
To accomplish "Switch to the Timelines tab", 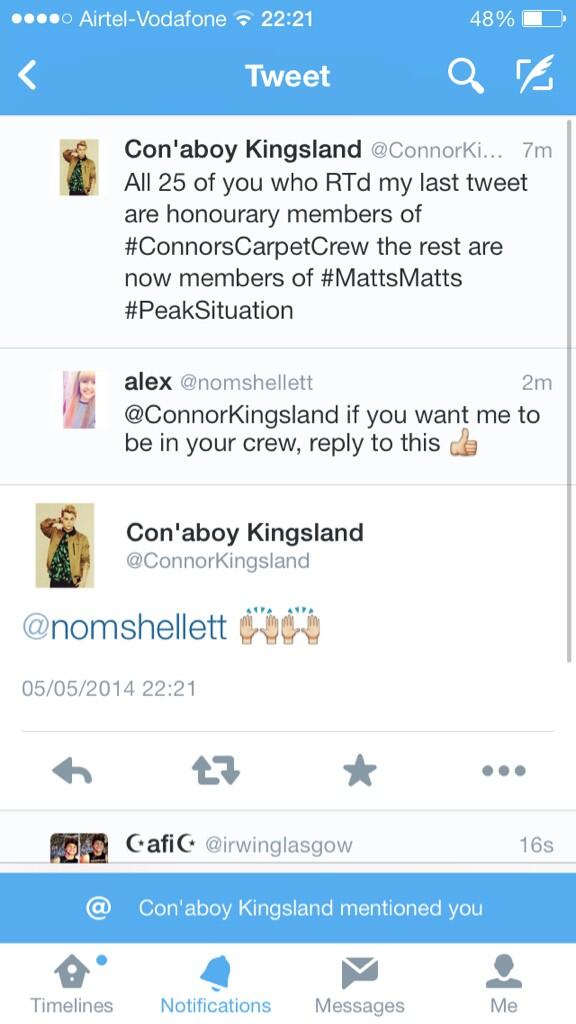I will [72, 984].
